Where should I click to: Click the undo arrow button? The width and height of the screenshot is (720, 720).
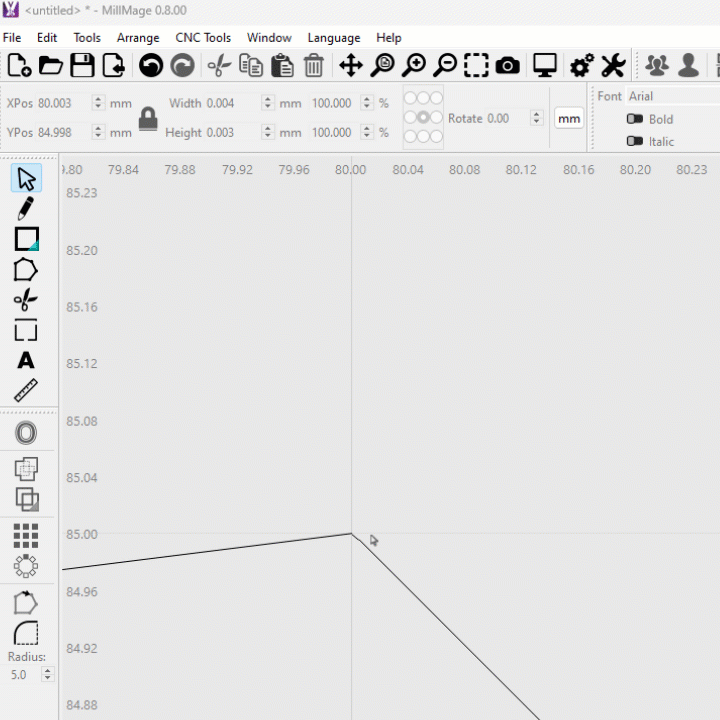pos(151,66)
